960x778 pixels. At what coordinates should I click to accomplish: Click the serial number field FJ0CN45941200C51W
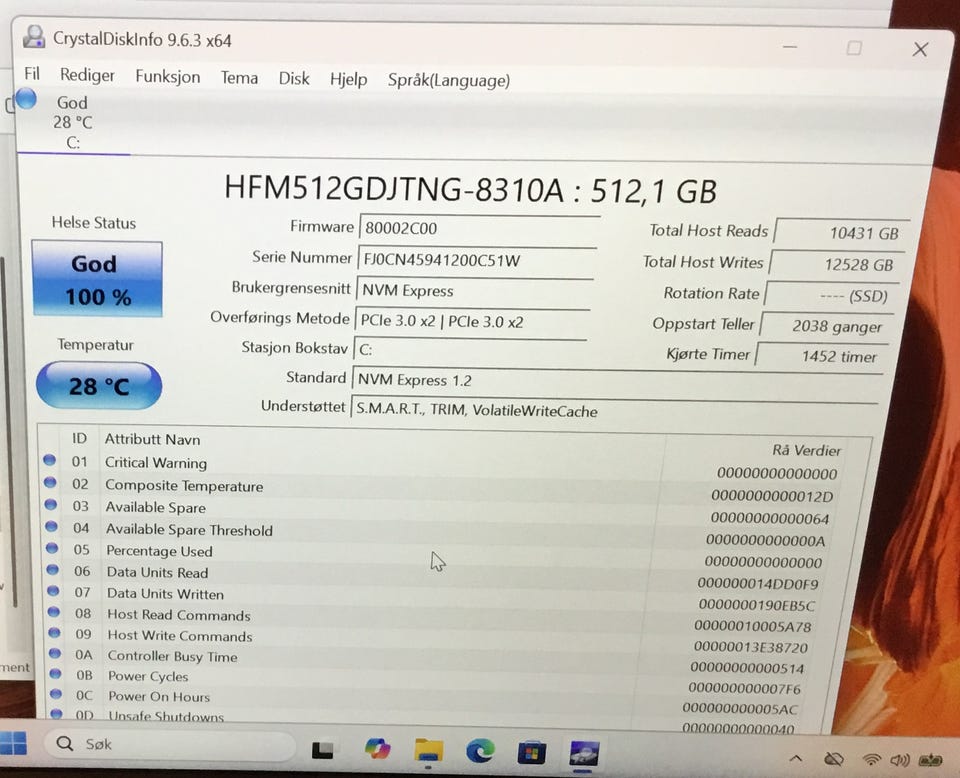click(477, 260)
